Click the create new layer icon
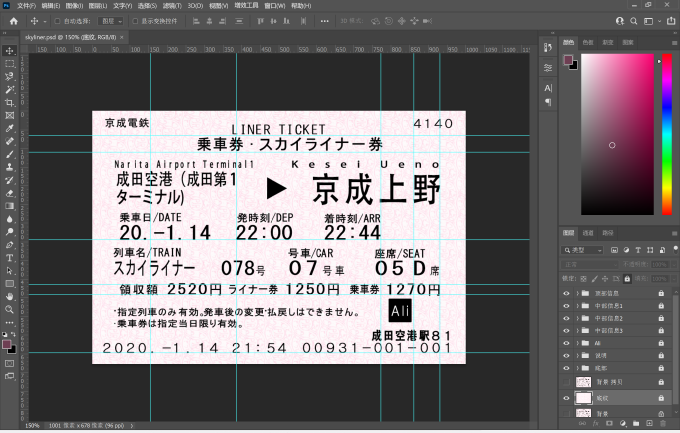The image size is (680, 433). (649, 423)
